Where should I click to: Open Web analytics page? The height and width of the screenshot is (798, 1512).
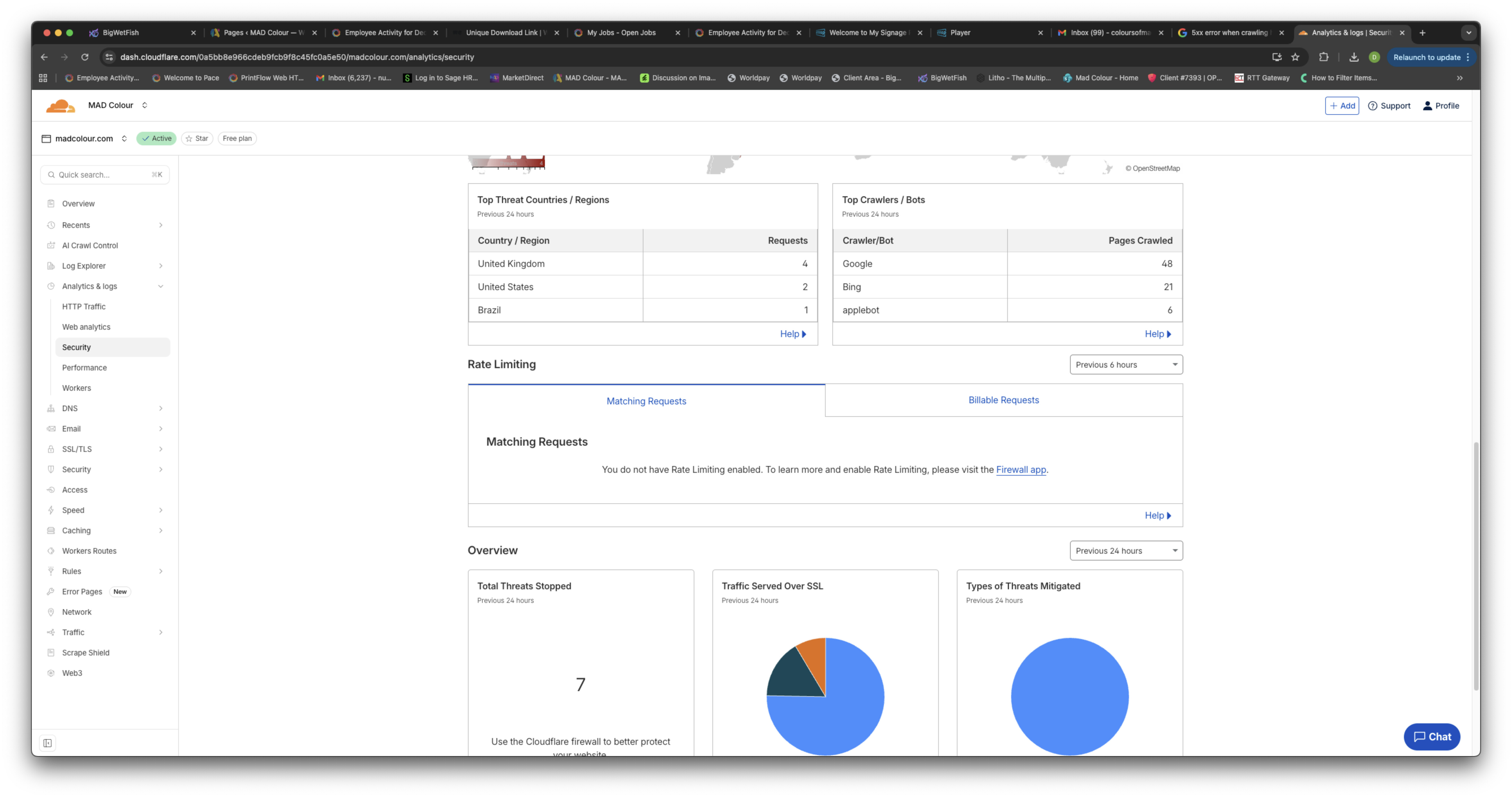(86, 327)
